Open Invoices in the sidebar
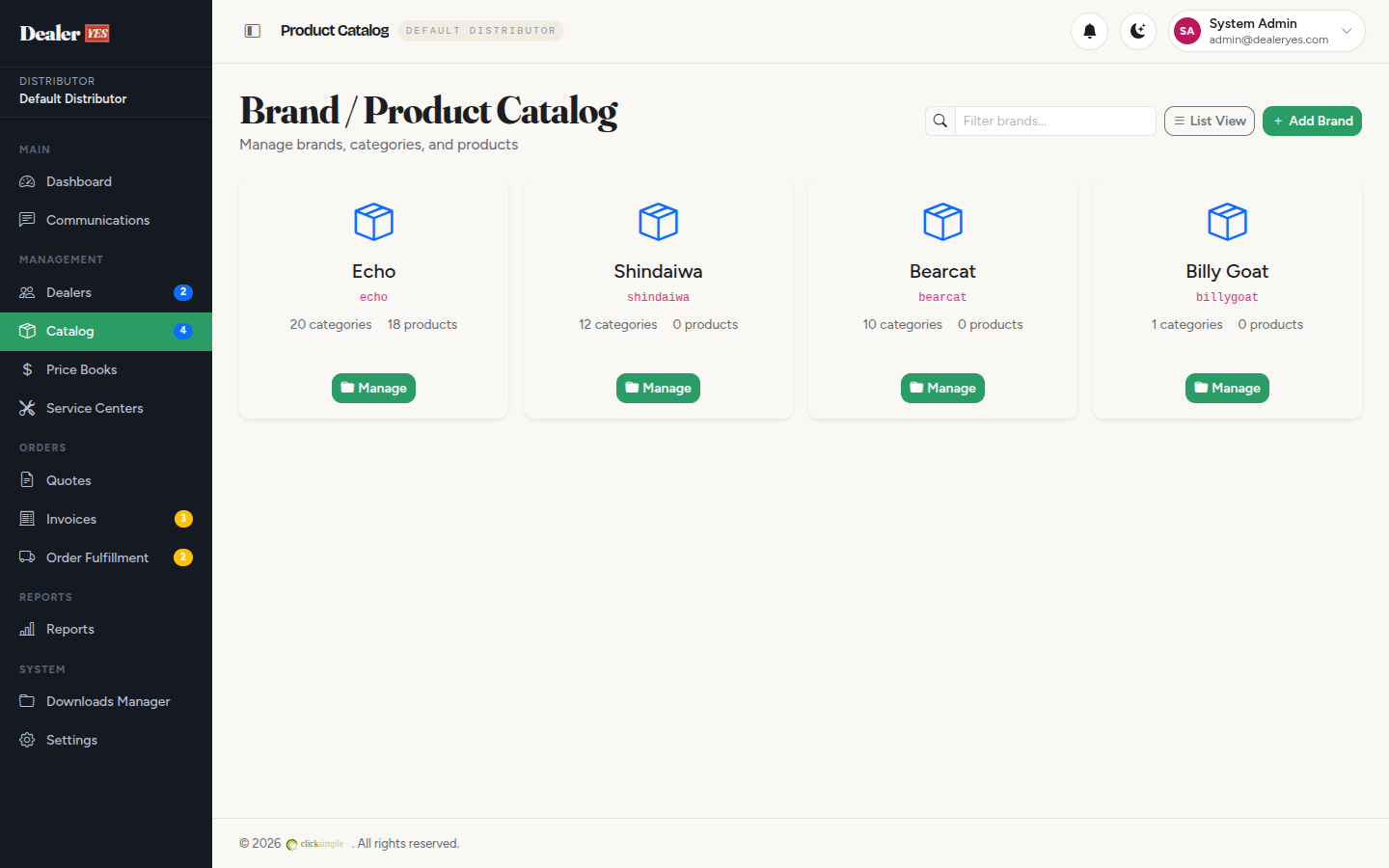 click(x=106, y=519)
